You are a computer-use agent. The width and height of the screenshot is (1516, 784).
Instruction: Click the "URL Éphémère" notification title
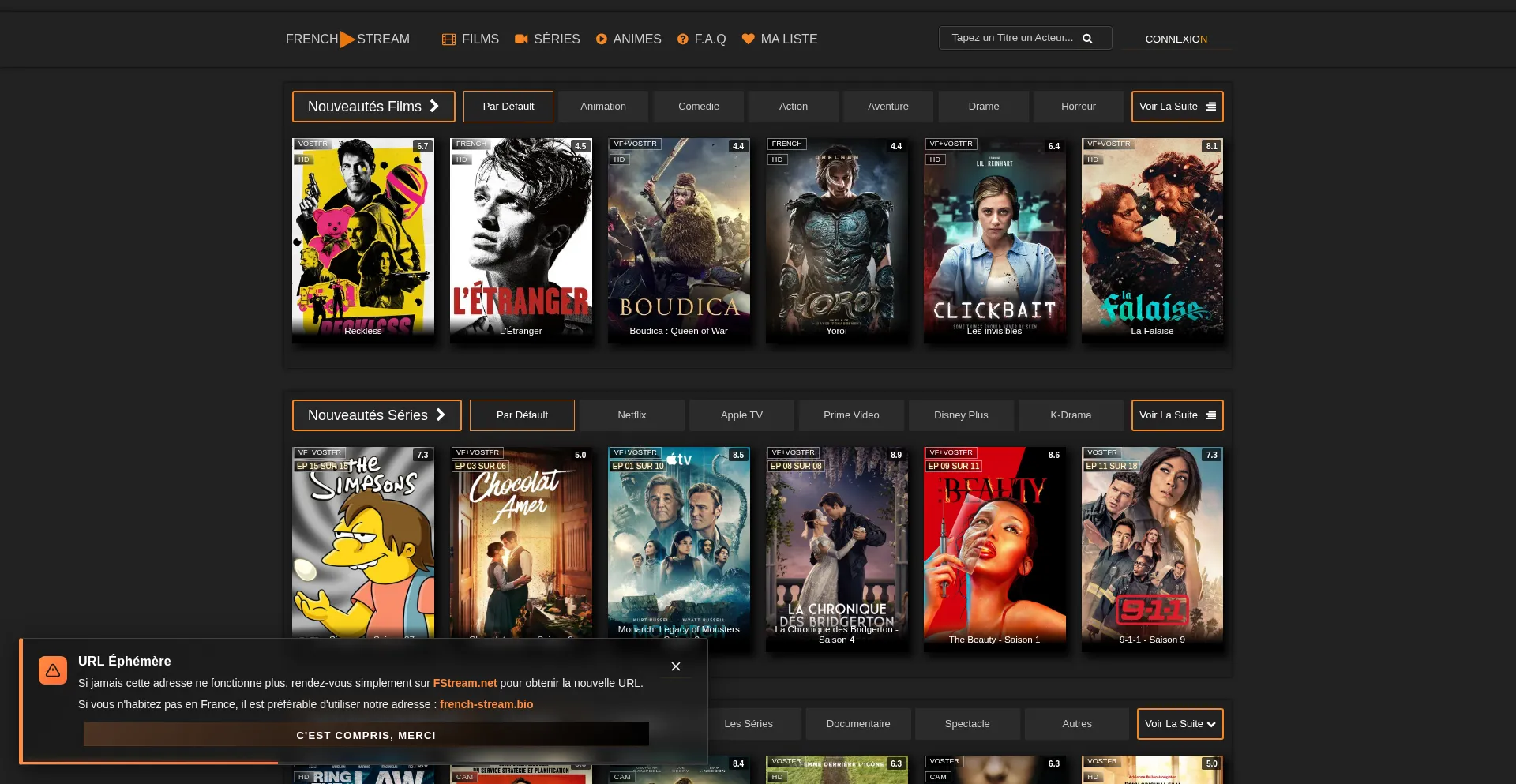pos(125,661)
